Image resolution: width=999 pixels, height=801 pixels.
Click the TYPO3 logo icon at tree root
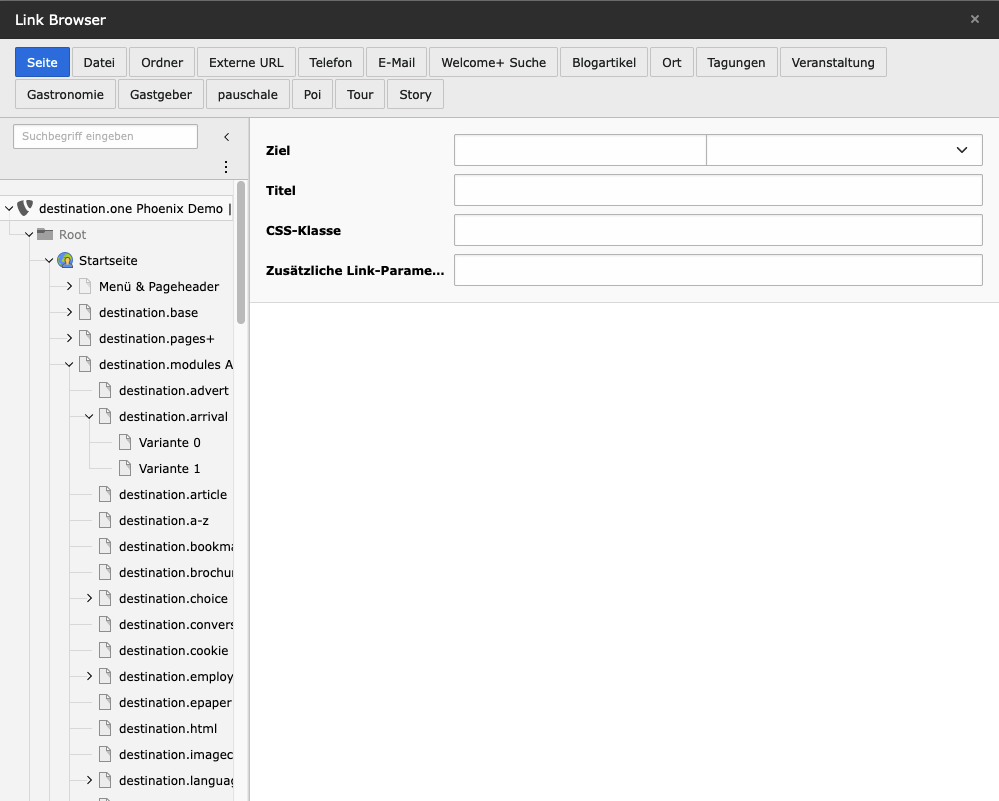point(25,208)
